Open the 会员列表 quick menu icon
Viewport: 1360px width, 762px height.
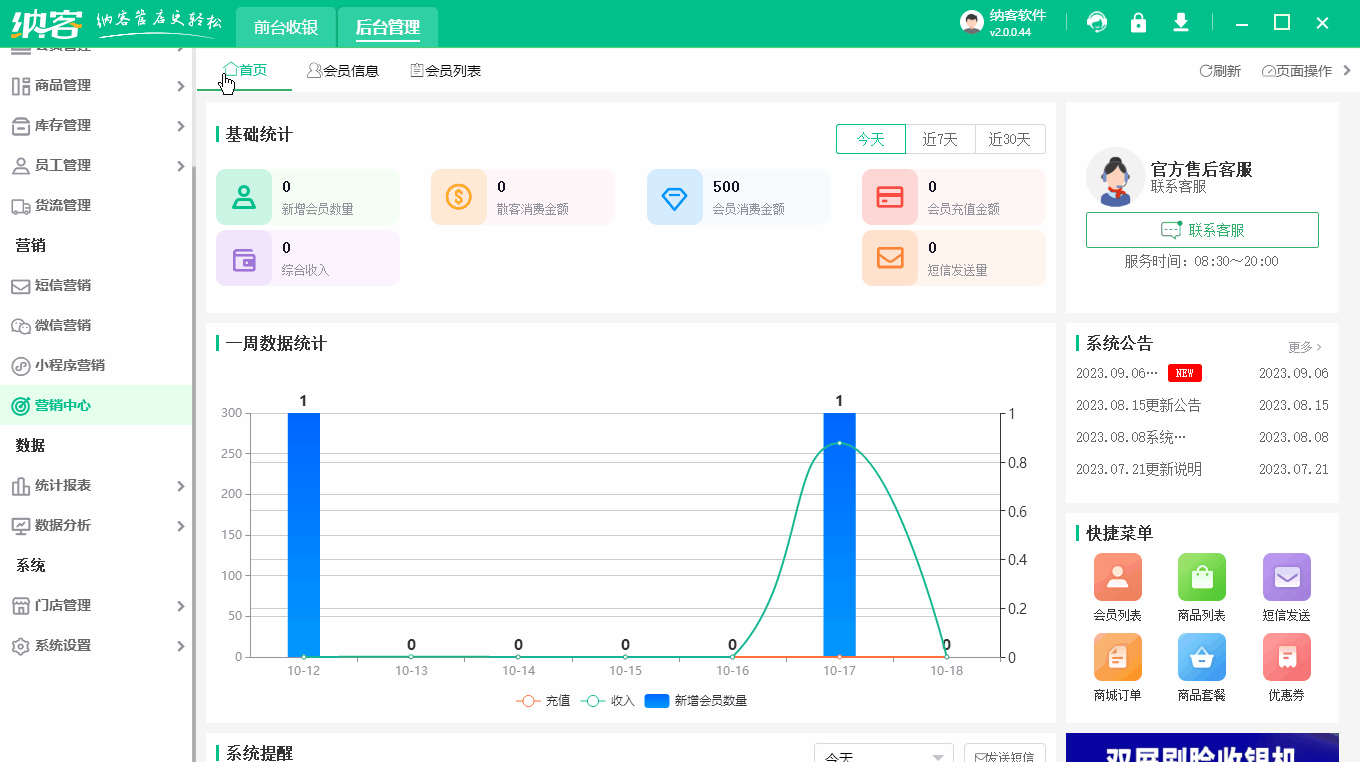(1117, 578)
